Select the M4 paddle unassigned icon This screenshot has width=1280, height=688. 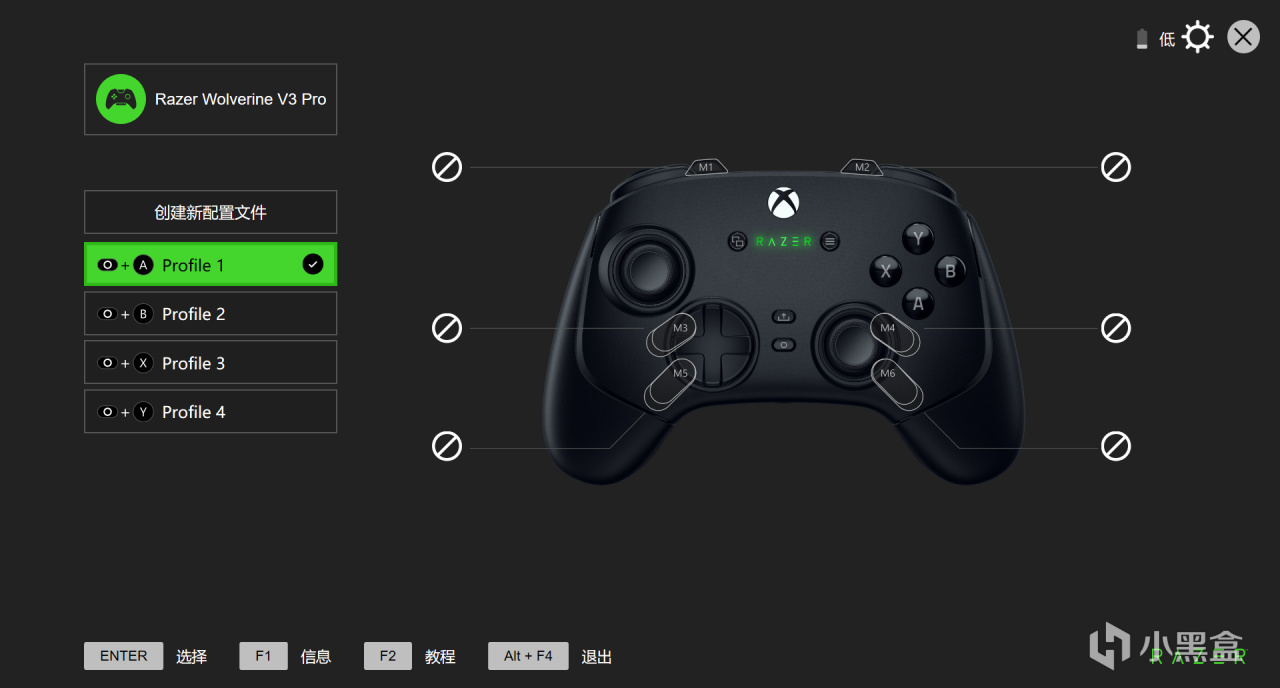pos(1116,328)
